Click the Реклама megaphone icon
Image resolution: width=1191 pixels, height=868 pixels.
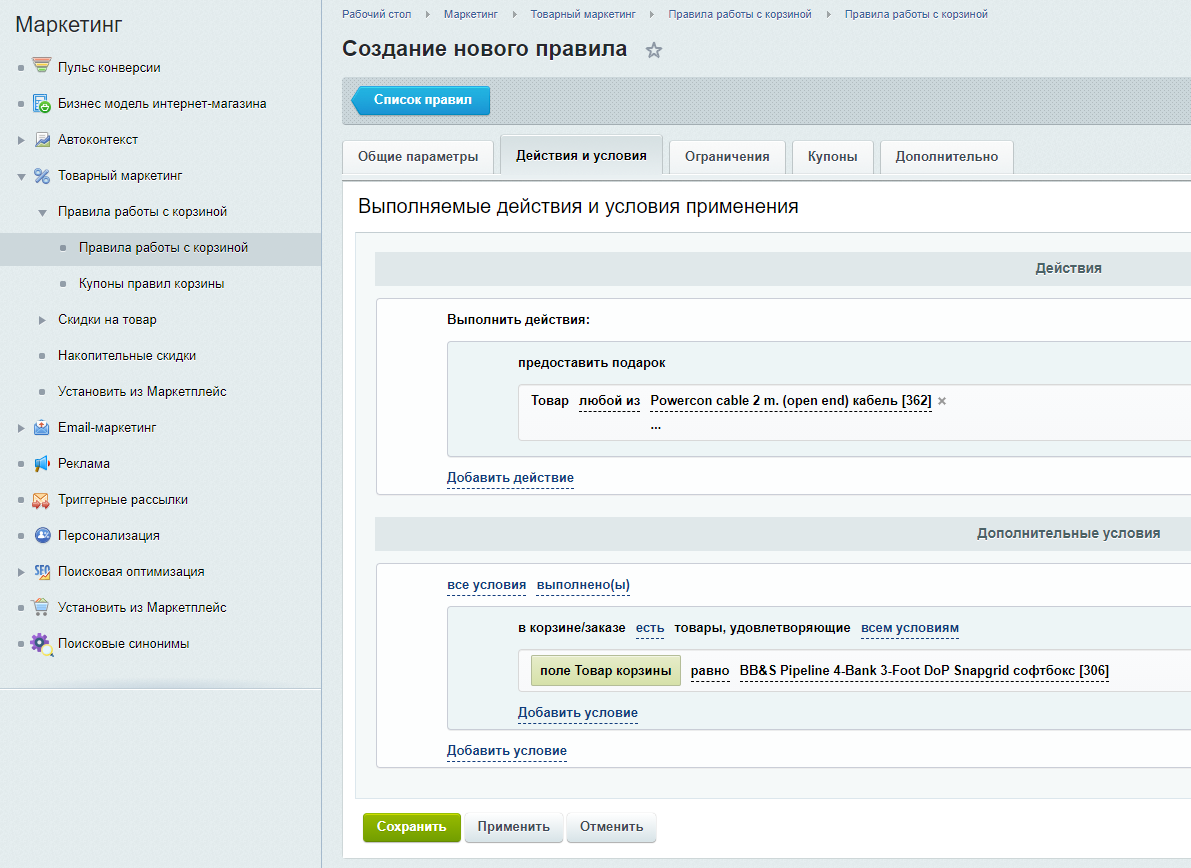tap(41, 464)
